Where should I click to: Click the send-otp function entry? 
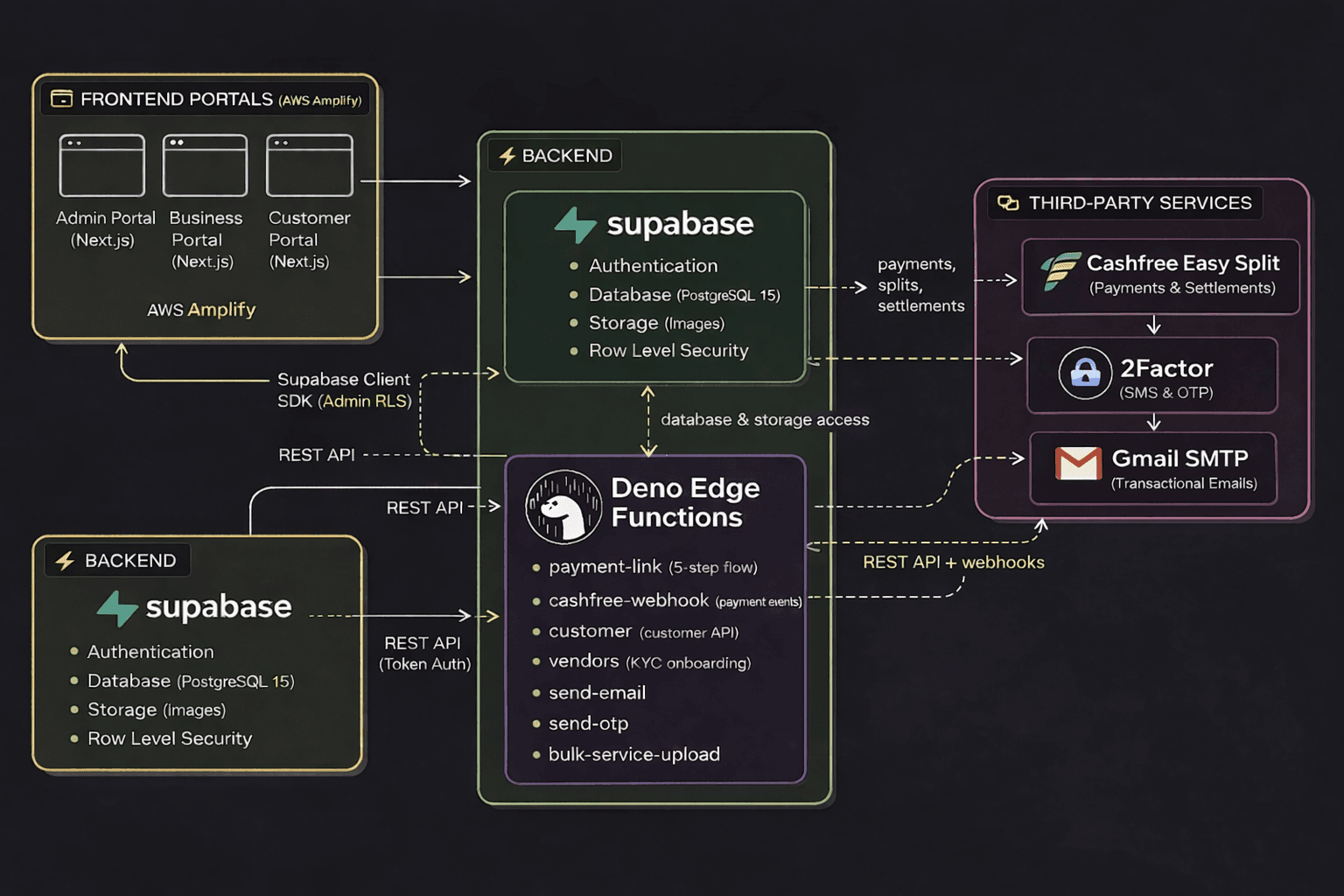coord(588,724)
